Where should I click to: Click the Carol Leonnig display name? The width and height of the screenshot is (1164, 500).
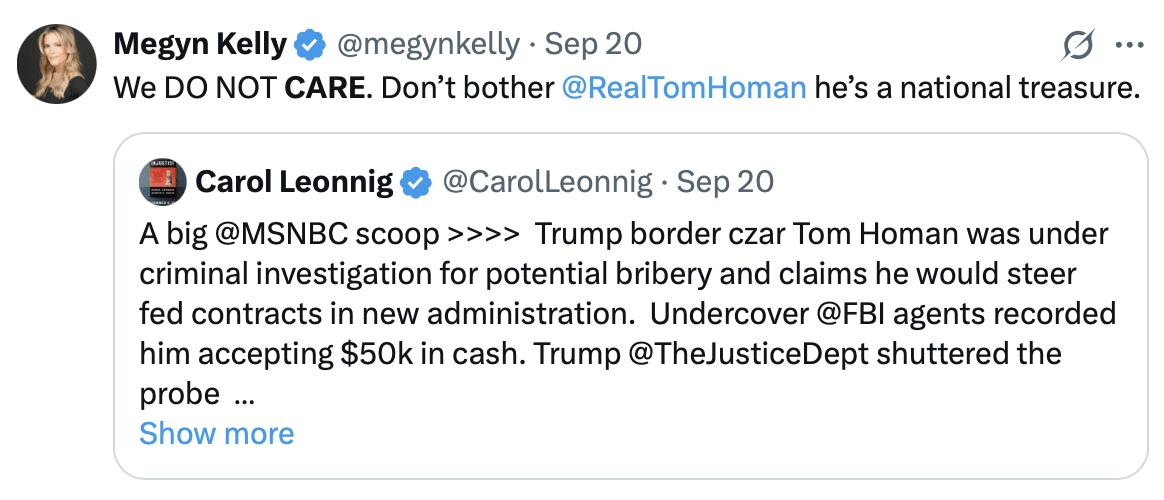click(x=295, y=182)
